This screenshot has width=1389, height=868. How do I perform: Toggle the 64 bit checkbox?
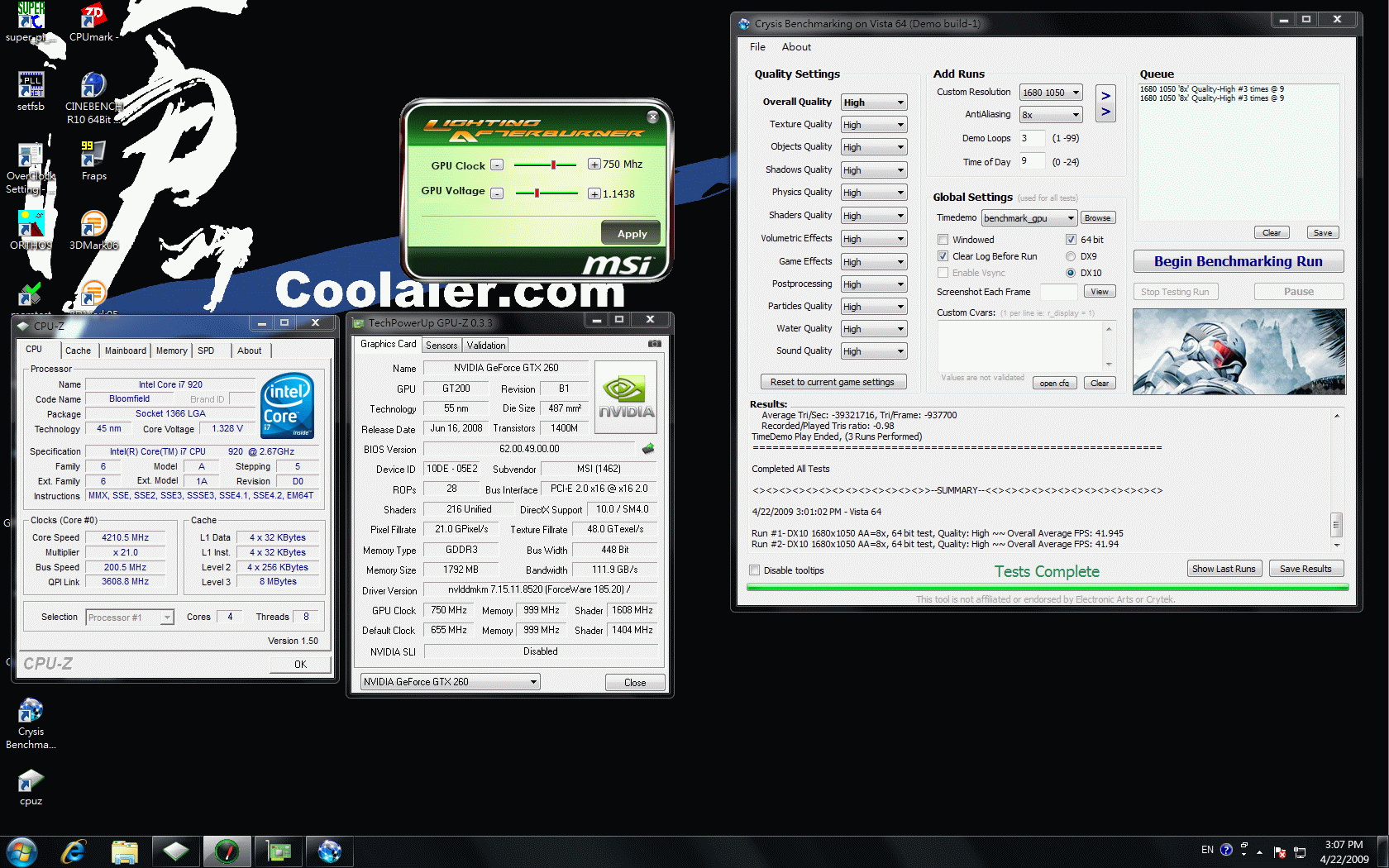pyautogui.click(x=1071, y=240)
